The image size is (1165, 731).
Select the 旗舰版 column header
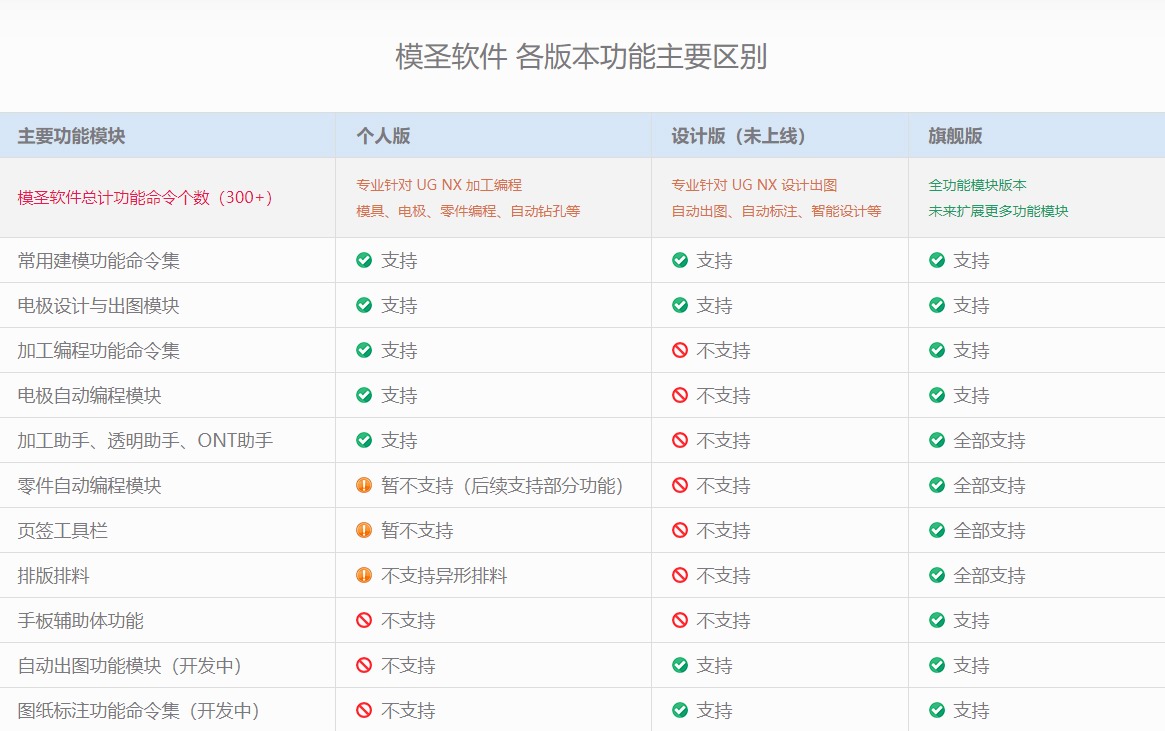coord(955,136)
